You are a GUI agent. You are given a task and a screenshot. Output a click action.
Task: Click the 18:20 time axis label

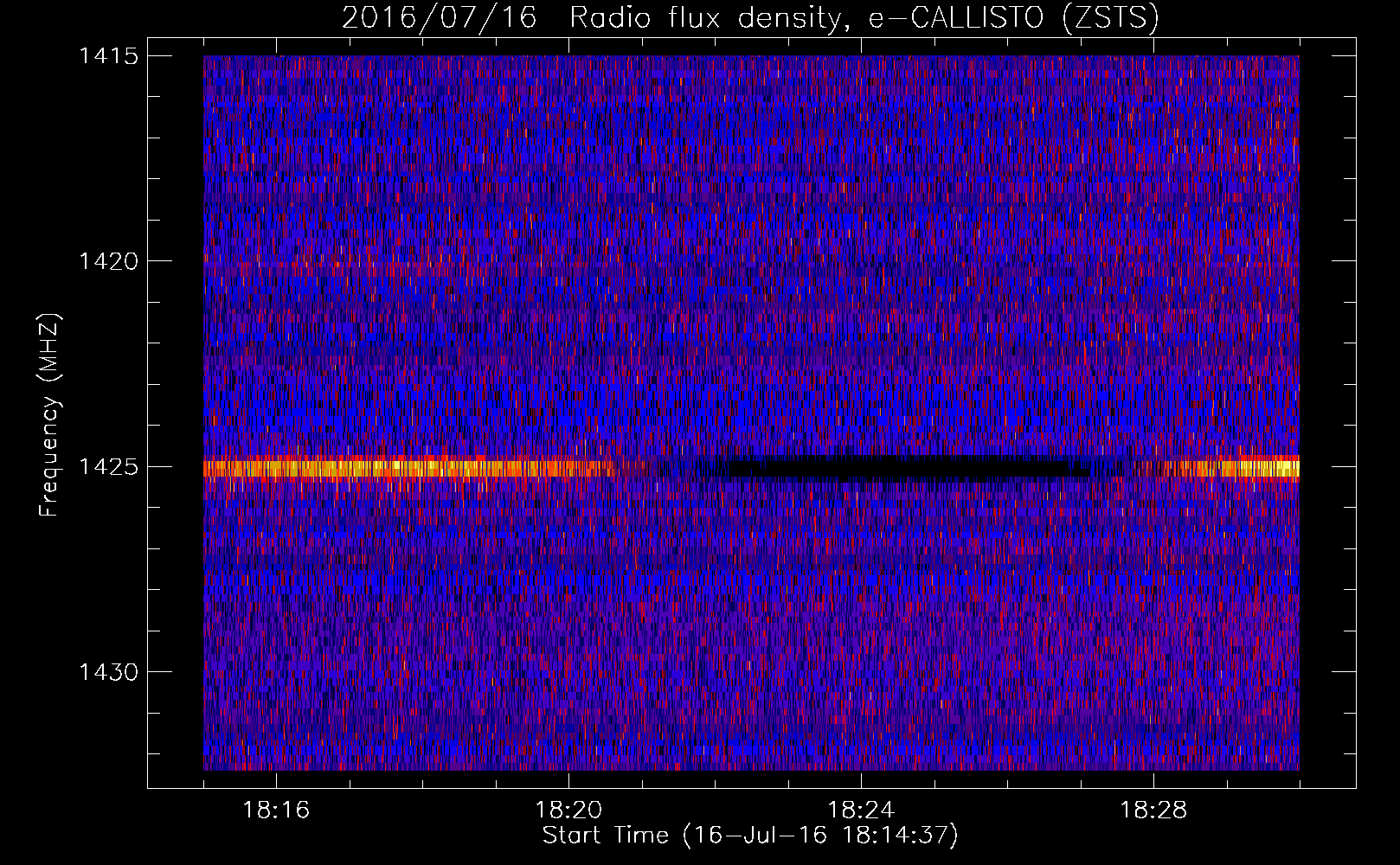point(568,811)
